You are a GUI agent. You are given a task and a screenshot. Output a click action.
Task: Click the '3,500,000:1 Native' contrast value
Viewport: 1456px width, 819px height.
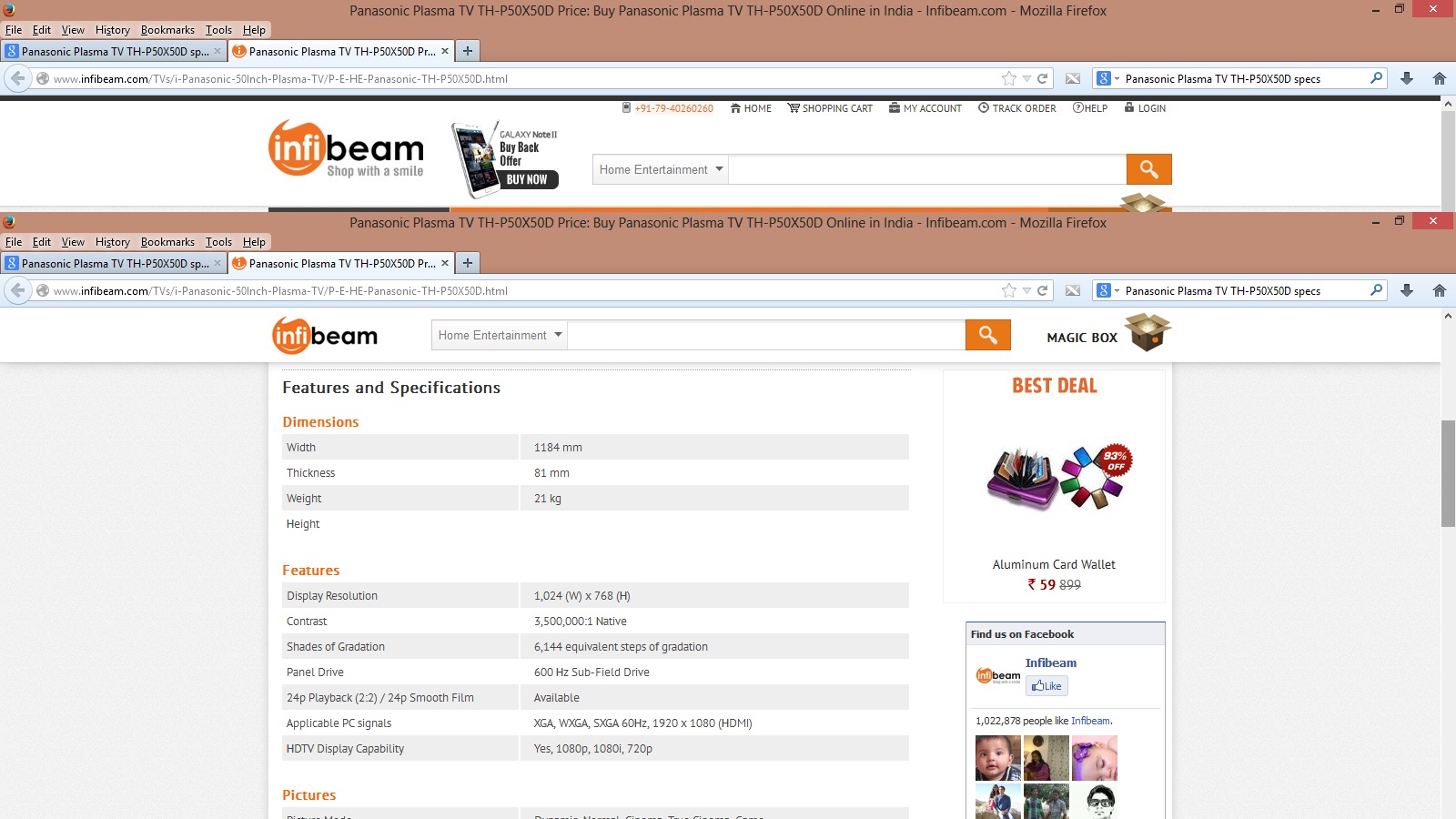point(580,622)
